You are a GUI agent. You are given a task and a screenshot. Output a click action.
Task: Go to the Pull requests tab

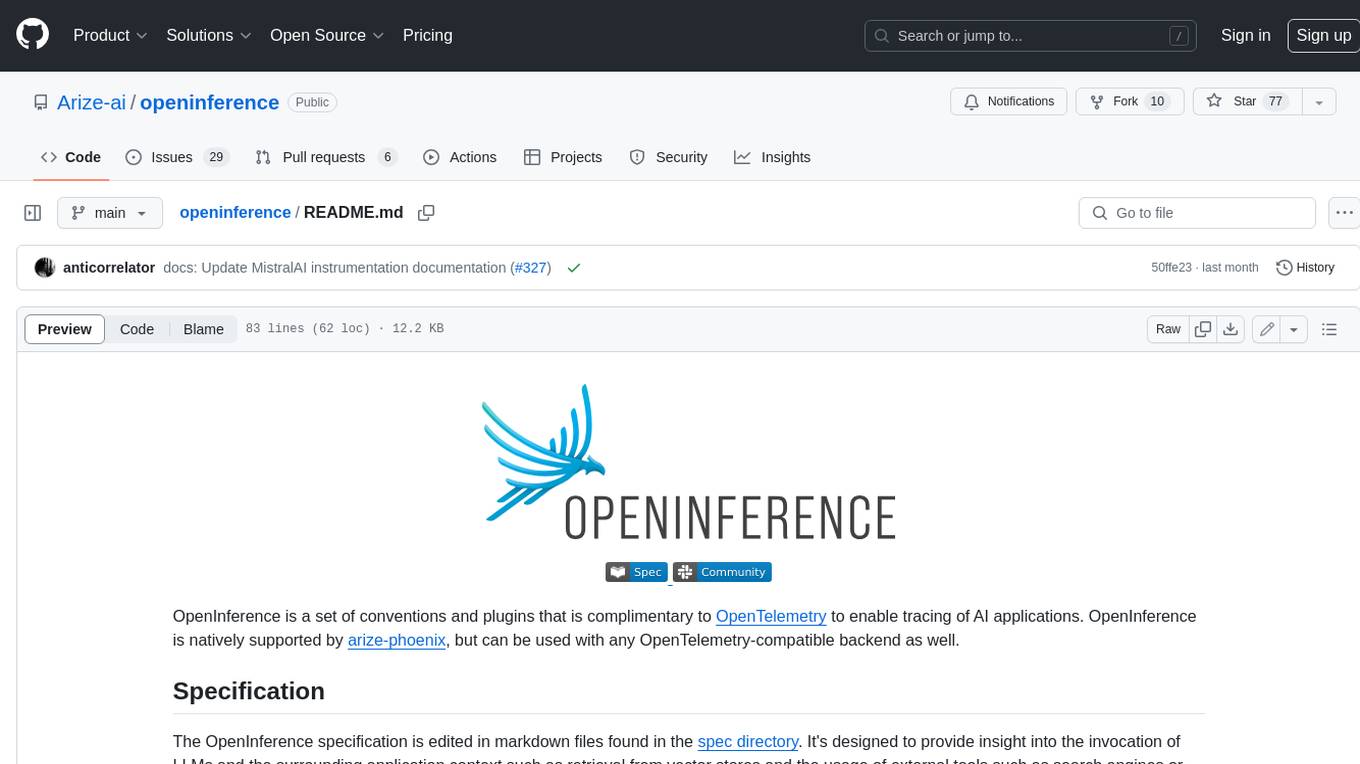[x=325, y=157]
